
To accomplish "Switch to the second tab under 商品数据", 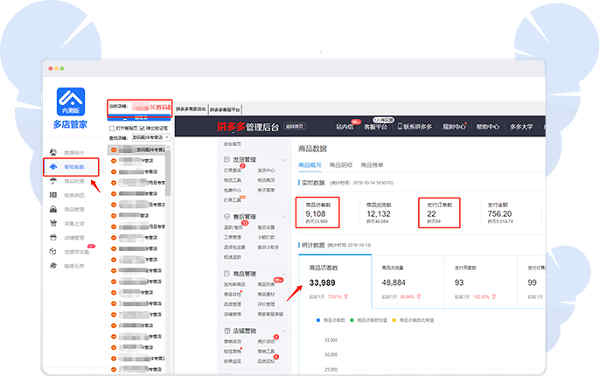I will click(x=341, y=165).
